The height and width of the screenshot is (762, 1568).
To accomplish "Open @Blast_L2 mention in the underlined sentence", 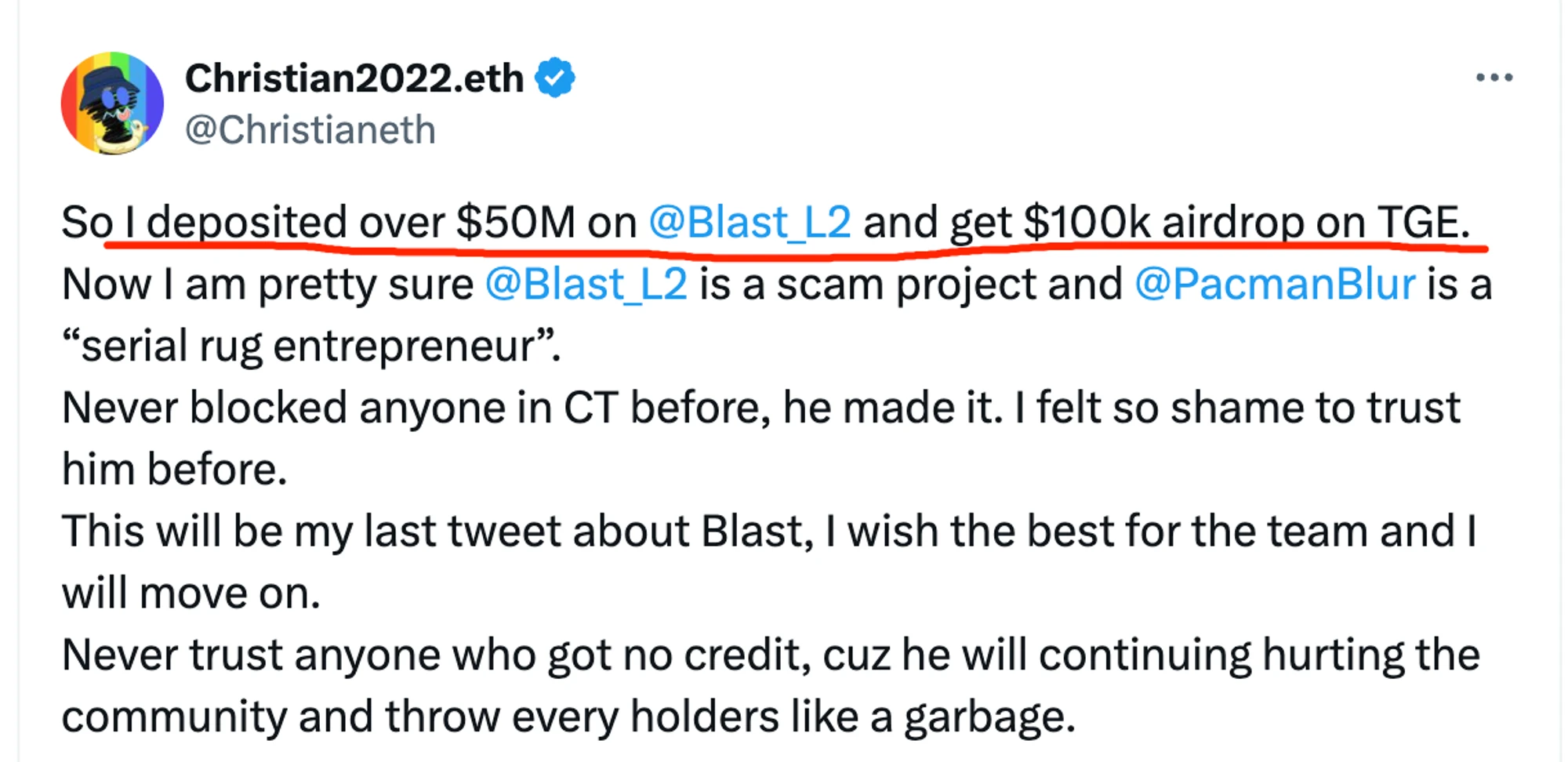I will pos(750,222).
